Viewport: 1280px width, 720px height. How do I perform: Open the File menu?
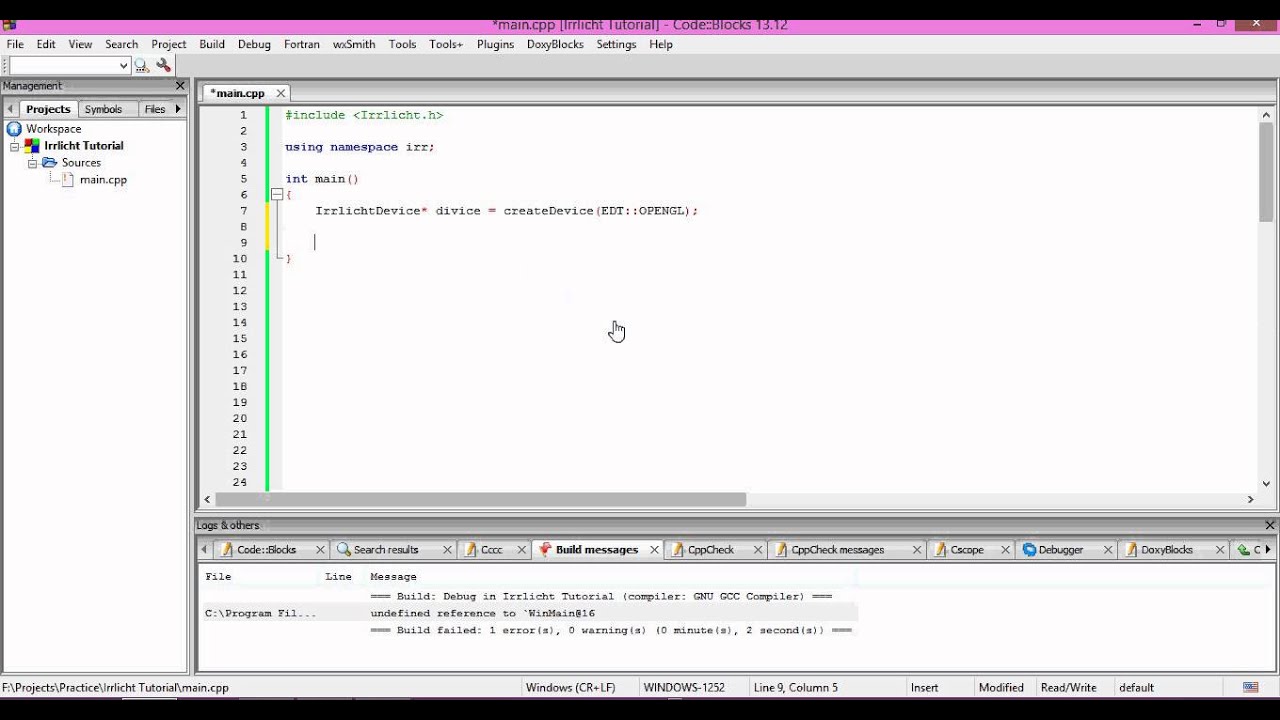tap(15, 44)
